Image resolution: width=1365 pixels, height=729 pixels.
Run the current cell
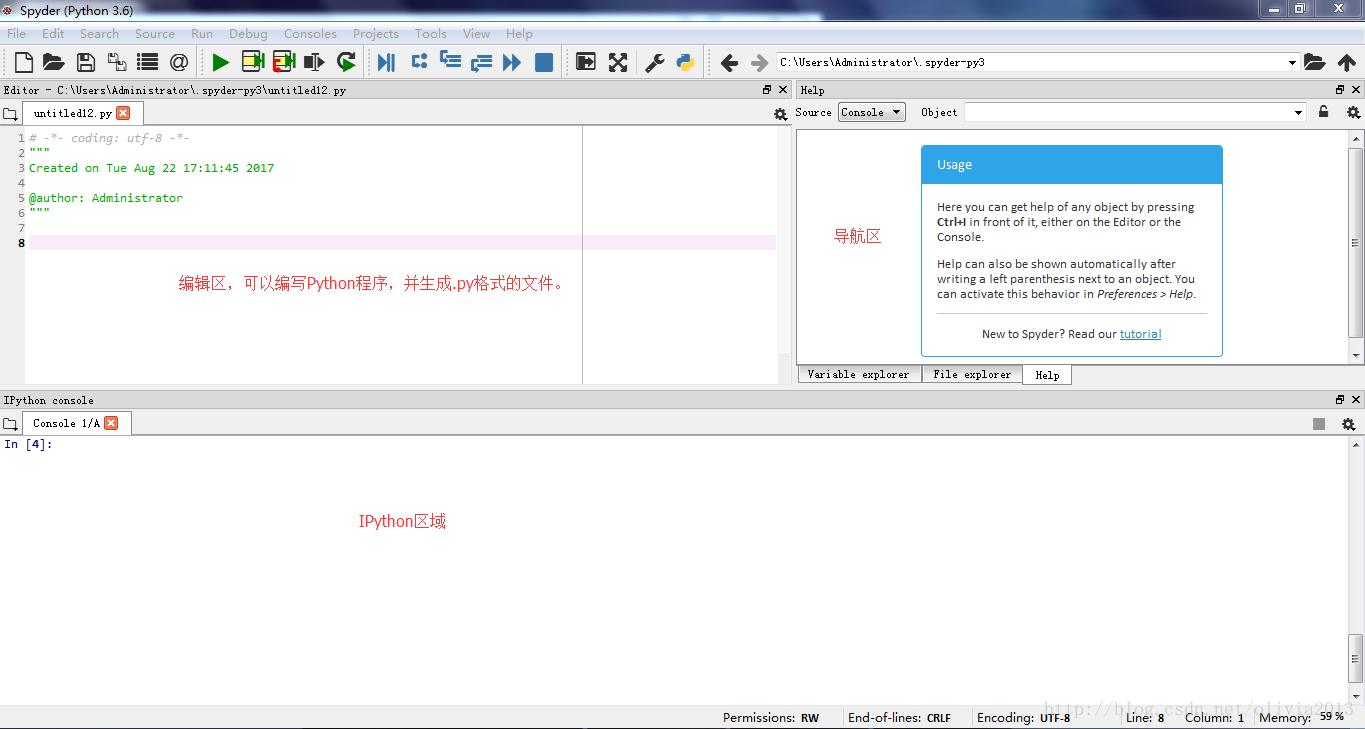click(x=252, y=62)
